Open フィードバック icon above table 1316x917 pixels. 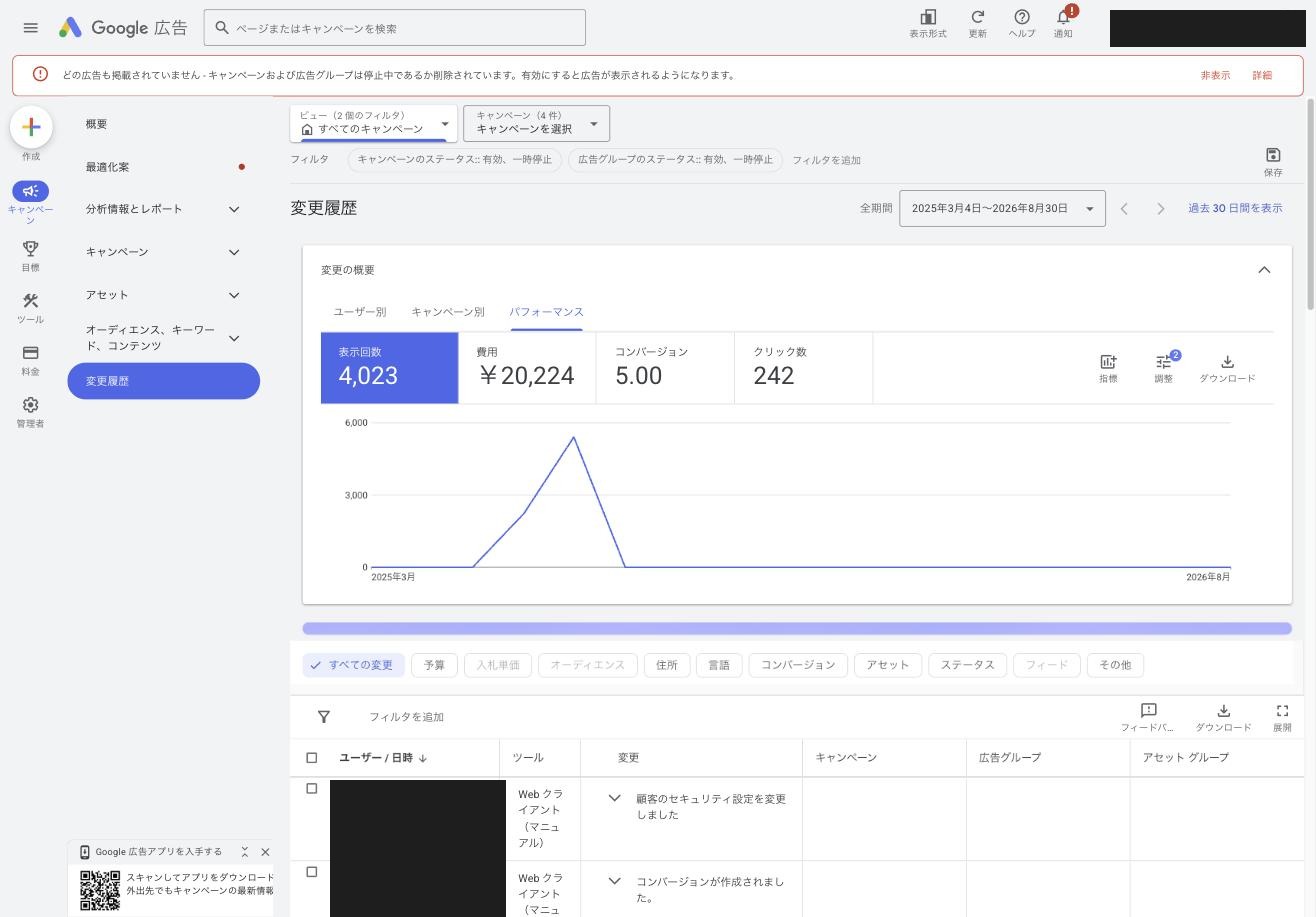(1148, 717)
